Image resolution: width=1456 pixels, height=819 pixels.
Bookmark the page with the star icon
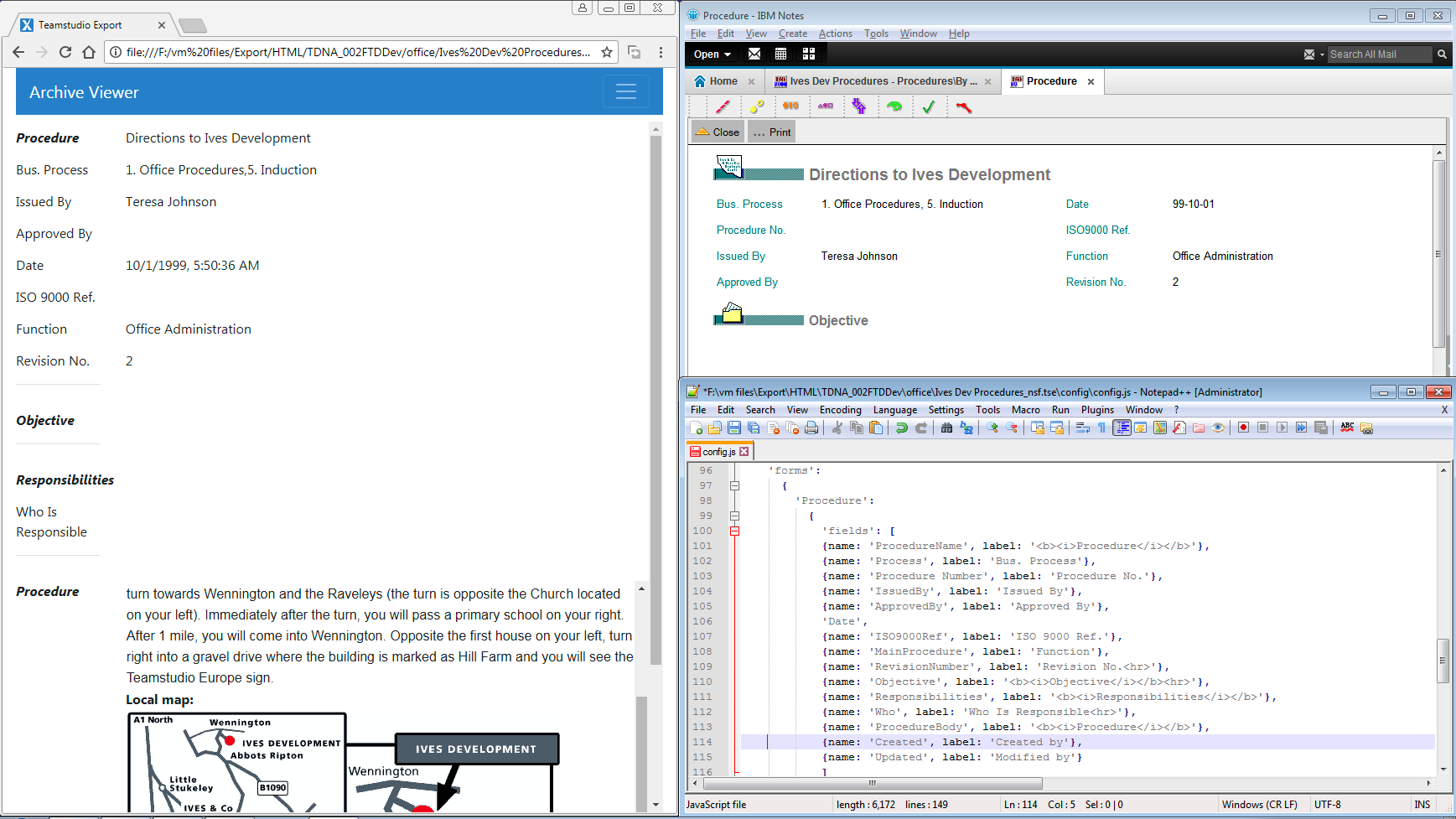click(607, 52)
